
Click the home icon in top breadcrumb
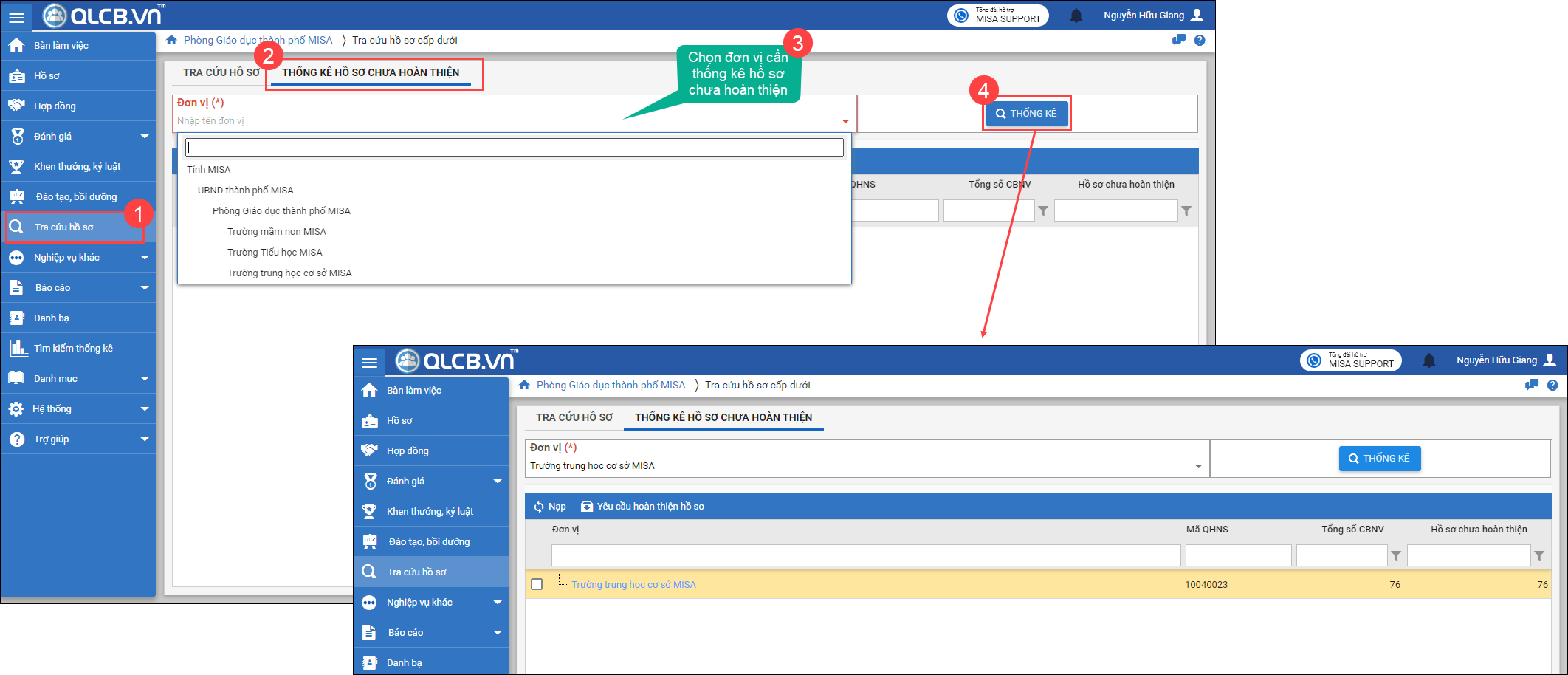[171, 40]
